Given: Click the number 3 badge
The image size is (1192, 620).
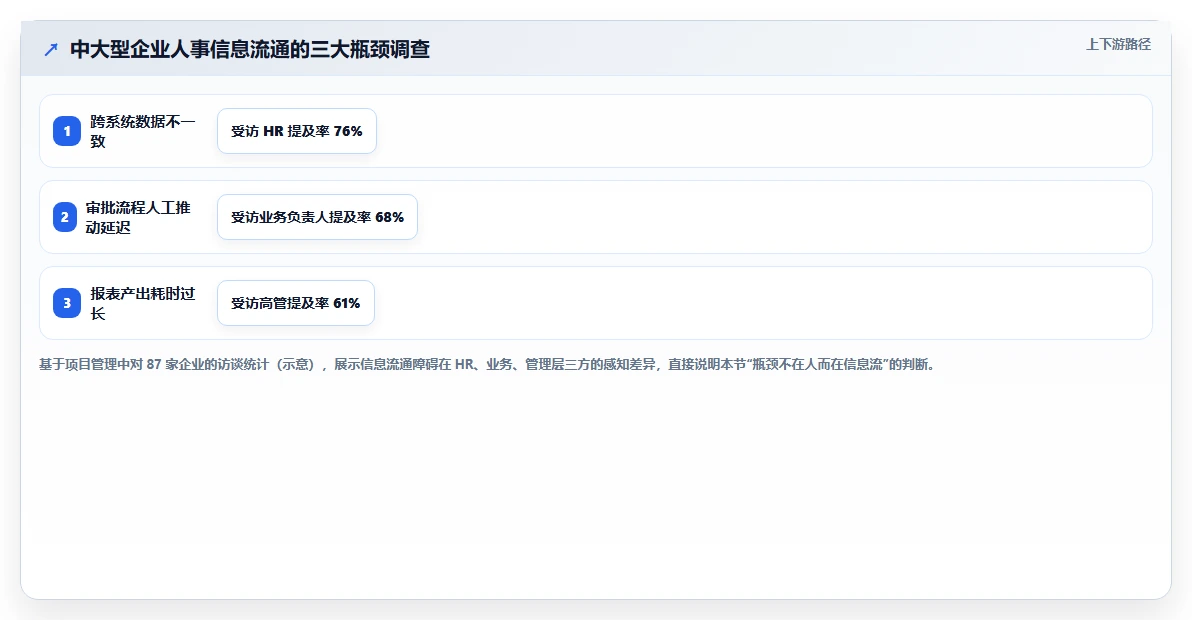Looking at the screenshot, I should pos(67,302).
